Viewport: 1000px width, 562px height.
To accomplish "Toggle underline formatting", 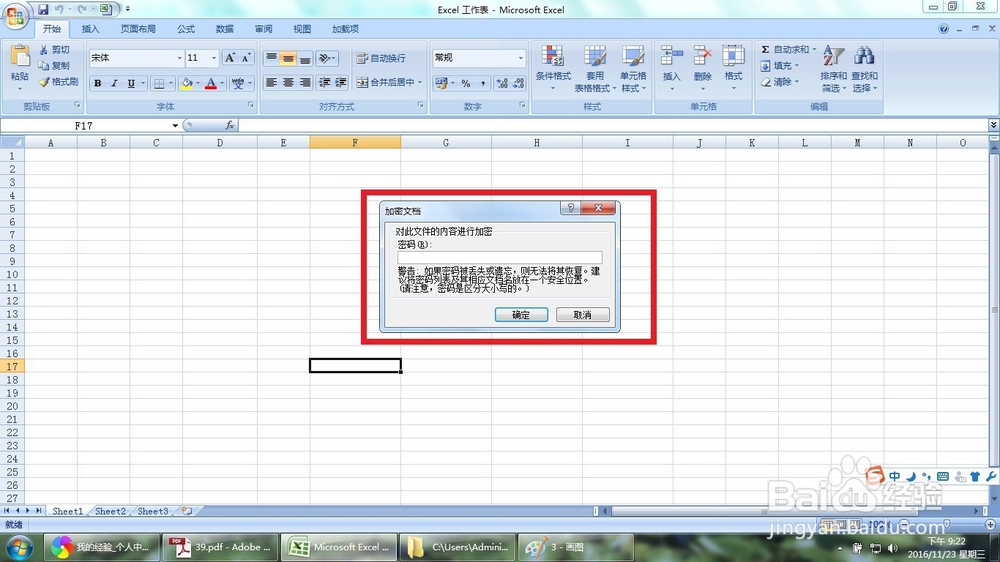I will [131, 83].
